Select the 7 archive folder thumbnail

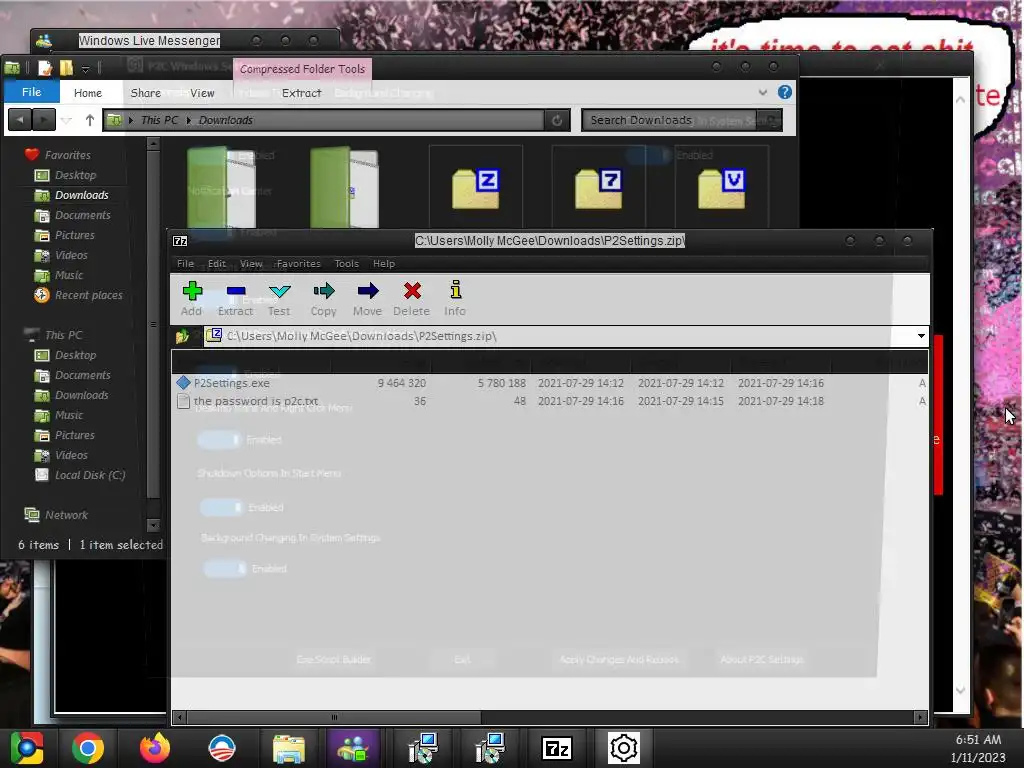598,189
